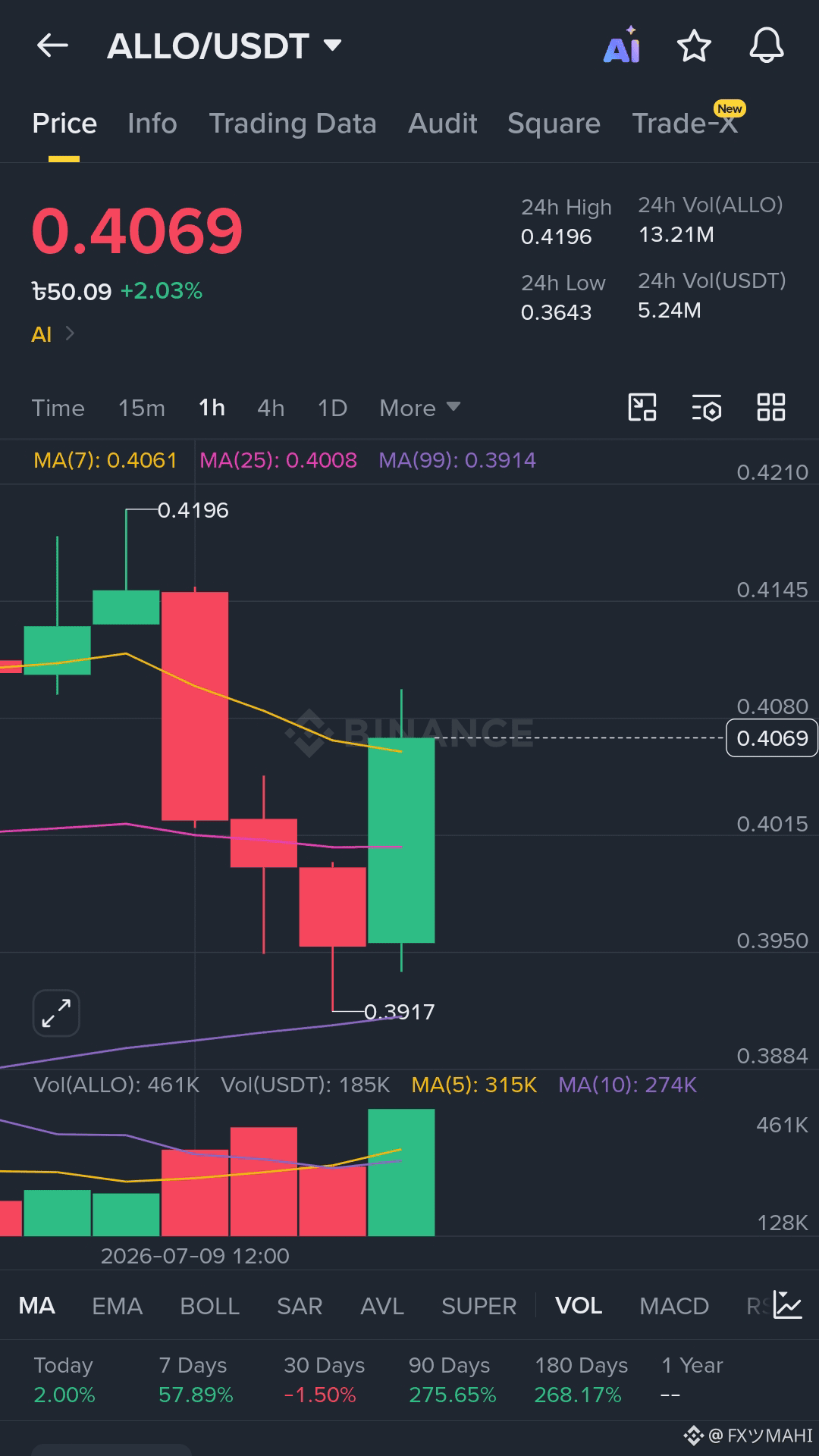The height and width of the screenshot is (1456, 819).
Task: Tap the 24h High value 0.4196
Action: [556, 236]
